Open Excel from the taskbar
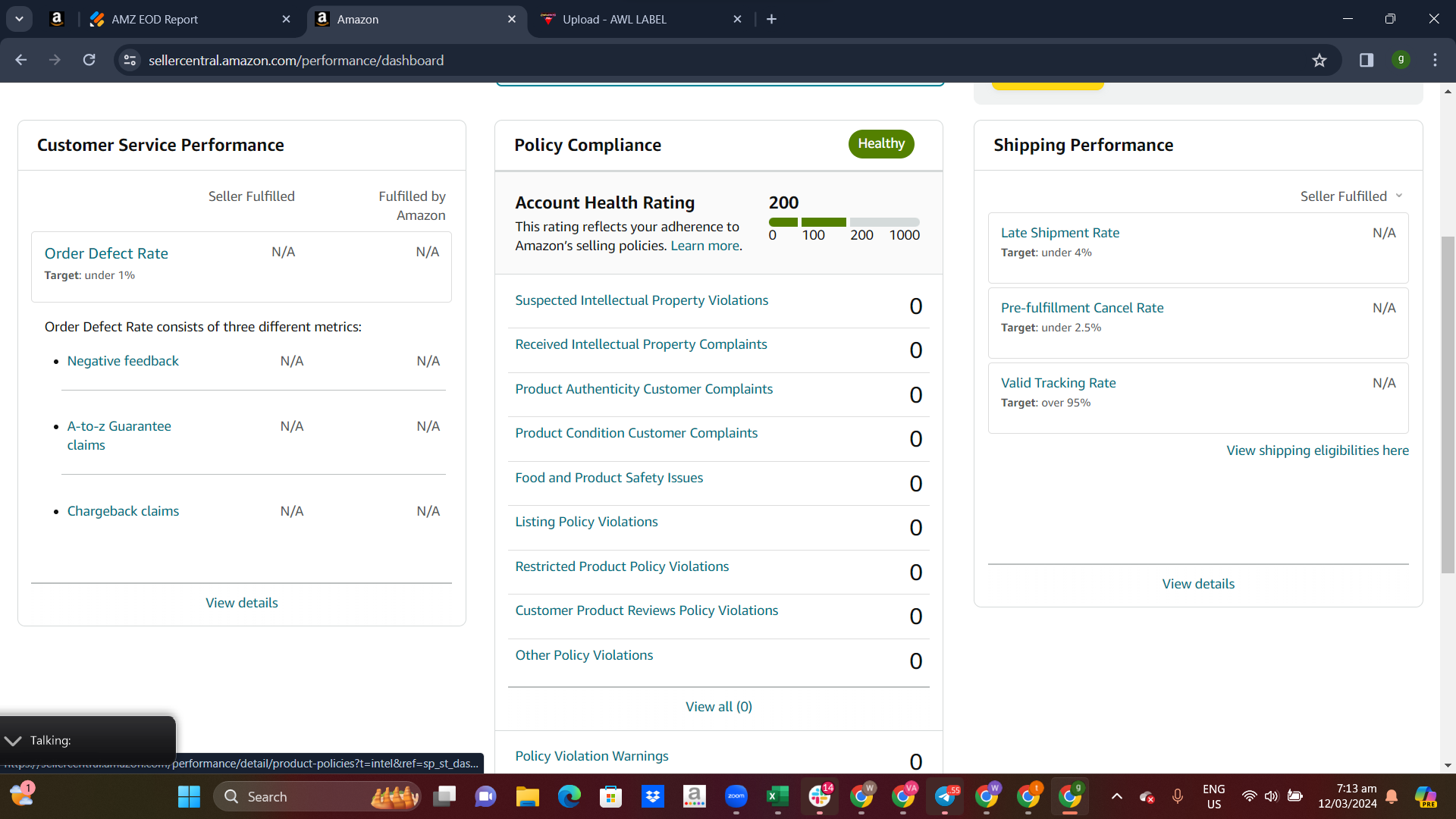Viewport: 1456px width, 819px height. [x=777, y=796]
